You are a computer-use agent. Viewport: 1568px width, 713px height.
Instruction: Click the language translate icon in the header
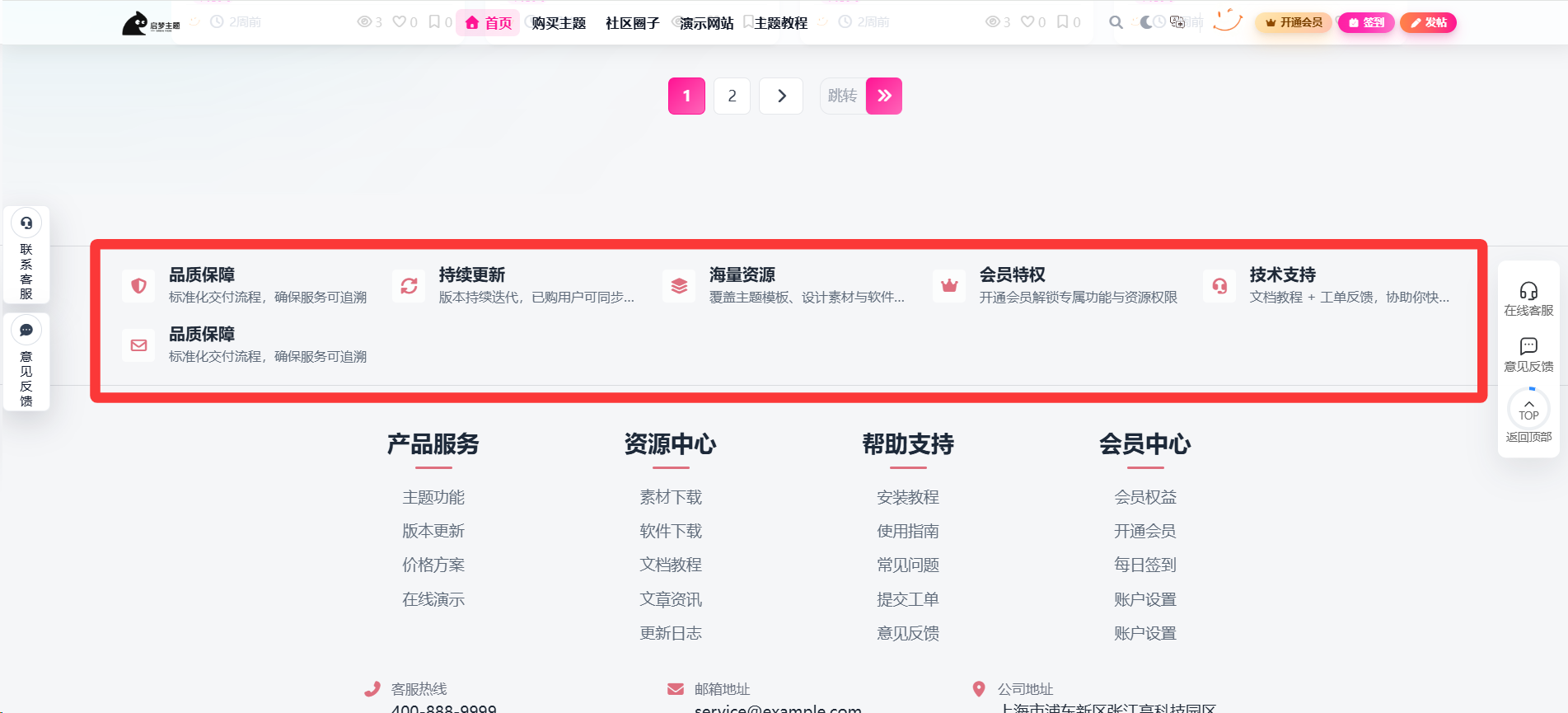click(1177, 22)
